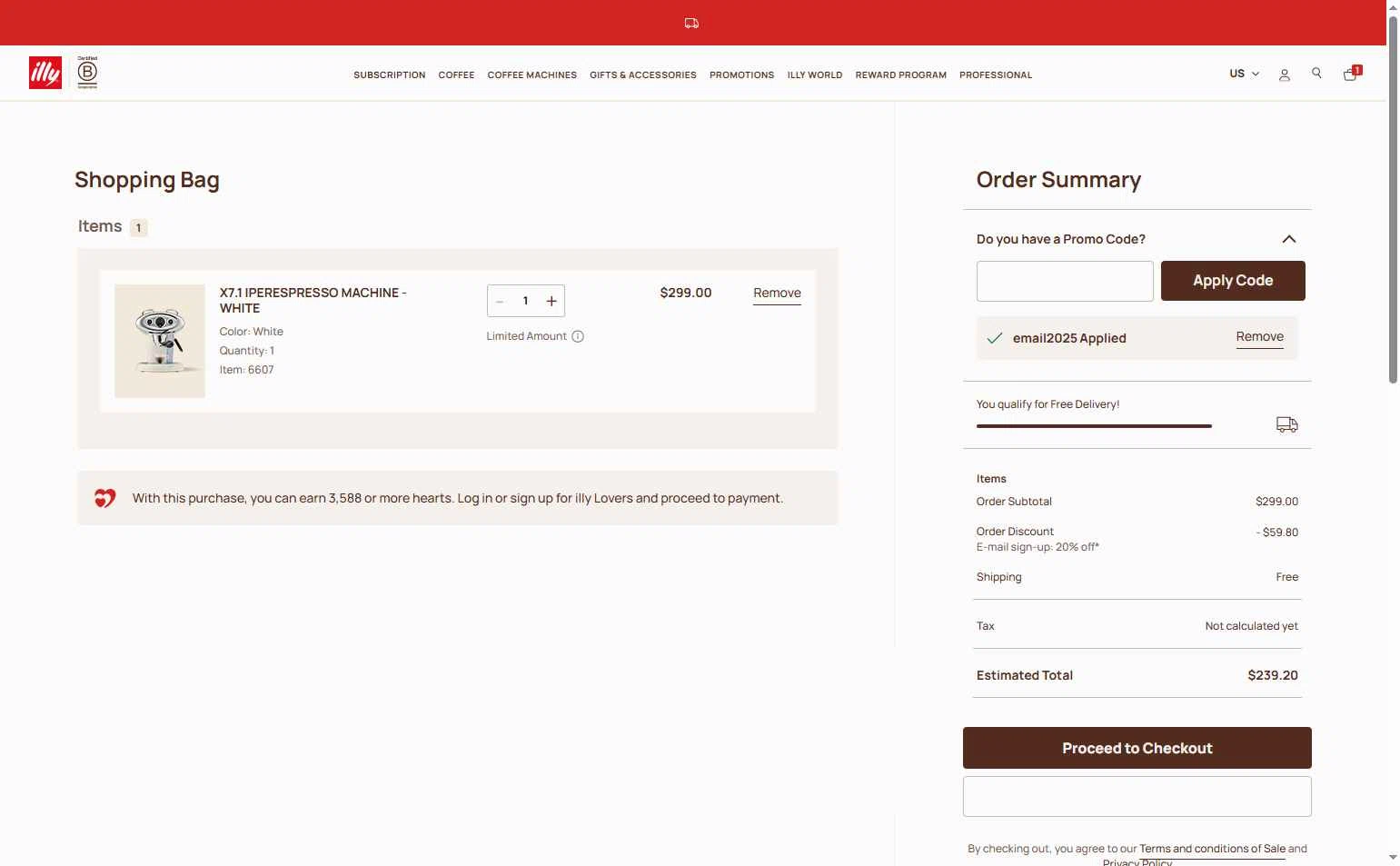Click the 'Item: 6607' text
This screenshot has height=866, width=1400.
click(x=246, y=370)
